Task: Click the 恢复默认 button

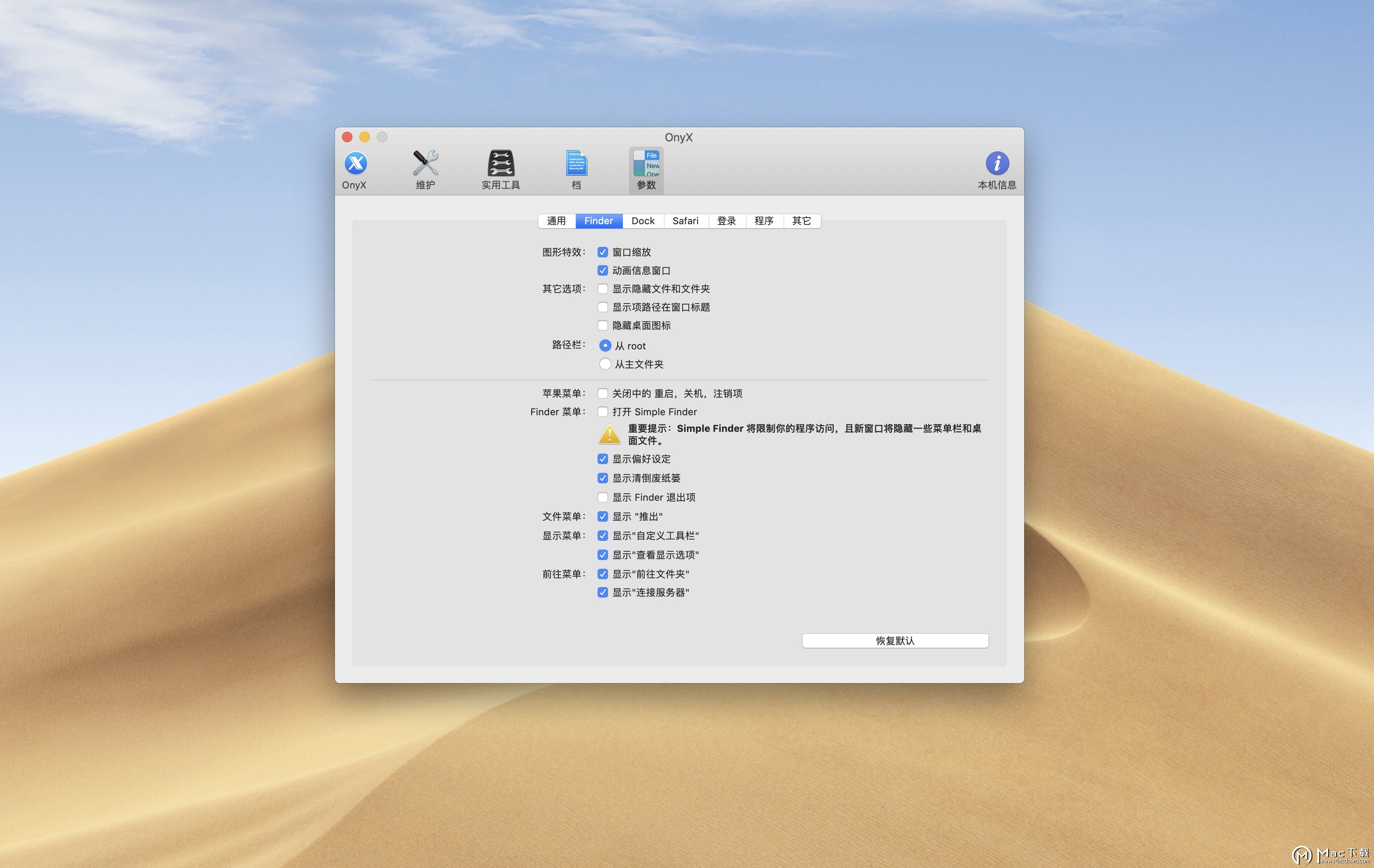Action: tap(895, 641)
